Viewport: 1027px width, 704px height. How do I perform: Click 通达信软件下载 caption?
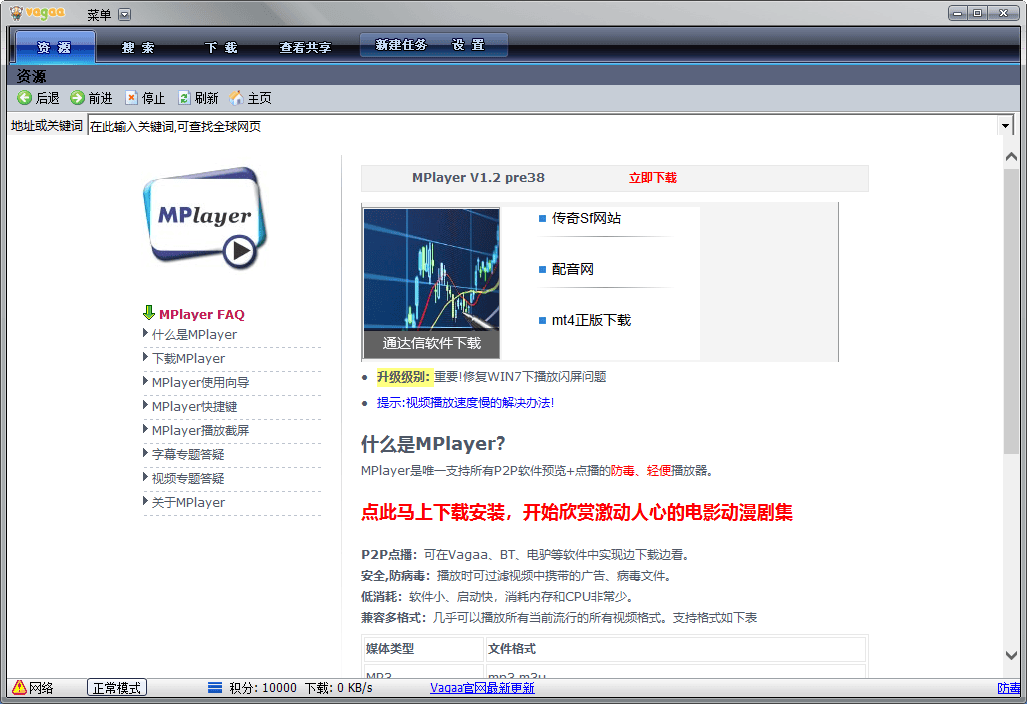click(431, 343)
